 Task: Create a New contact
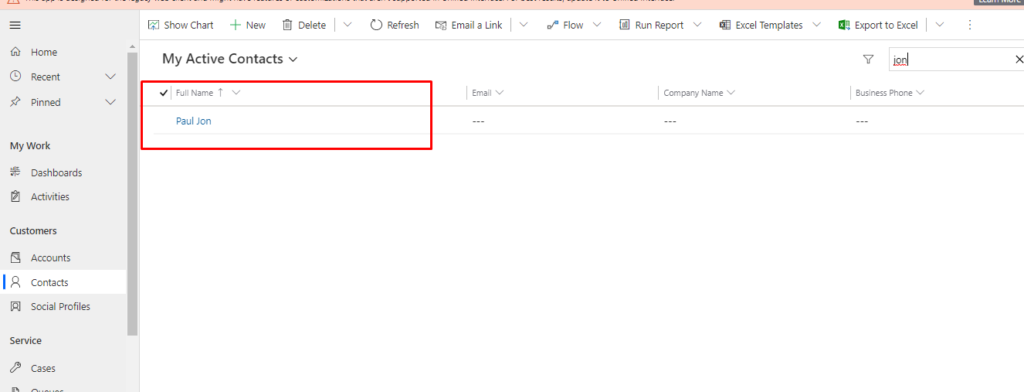248,25
